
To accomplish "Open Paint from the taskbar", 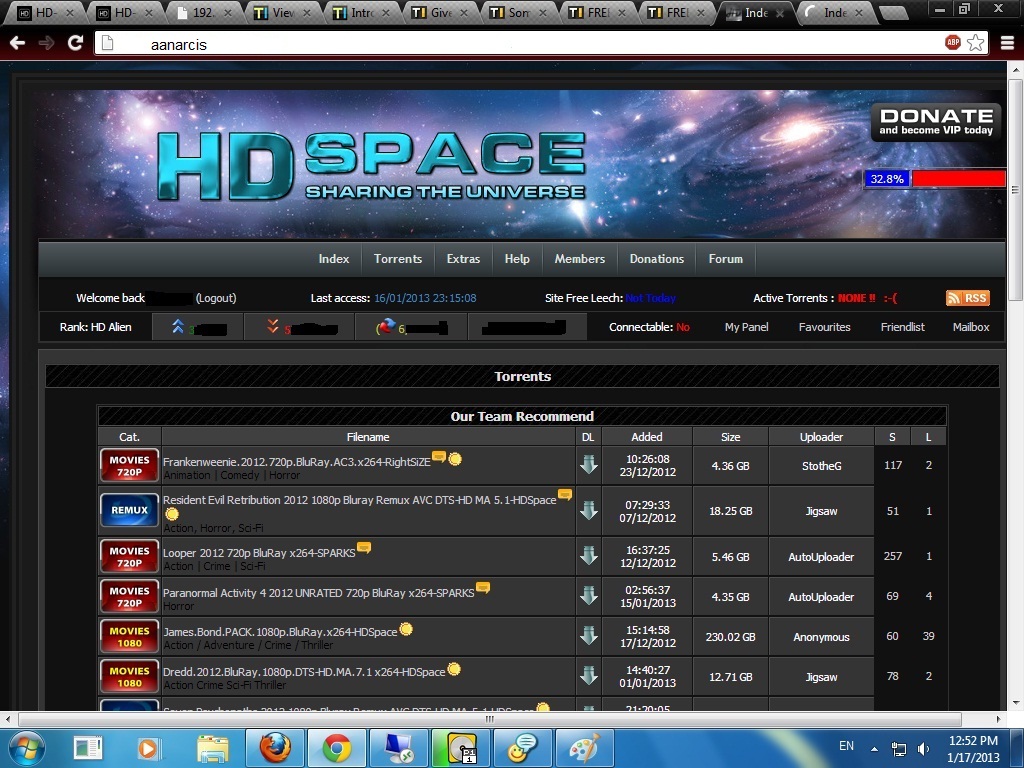I will pos(584,748).
